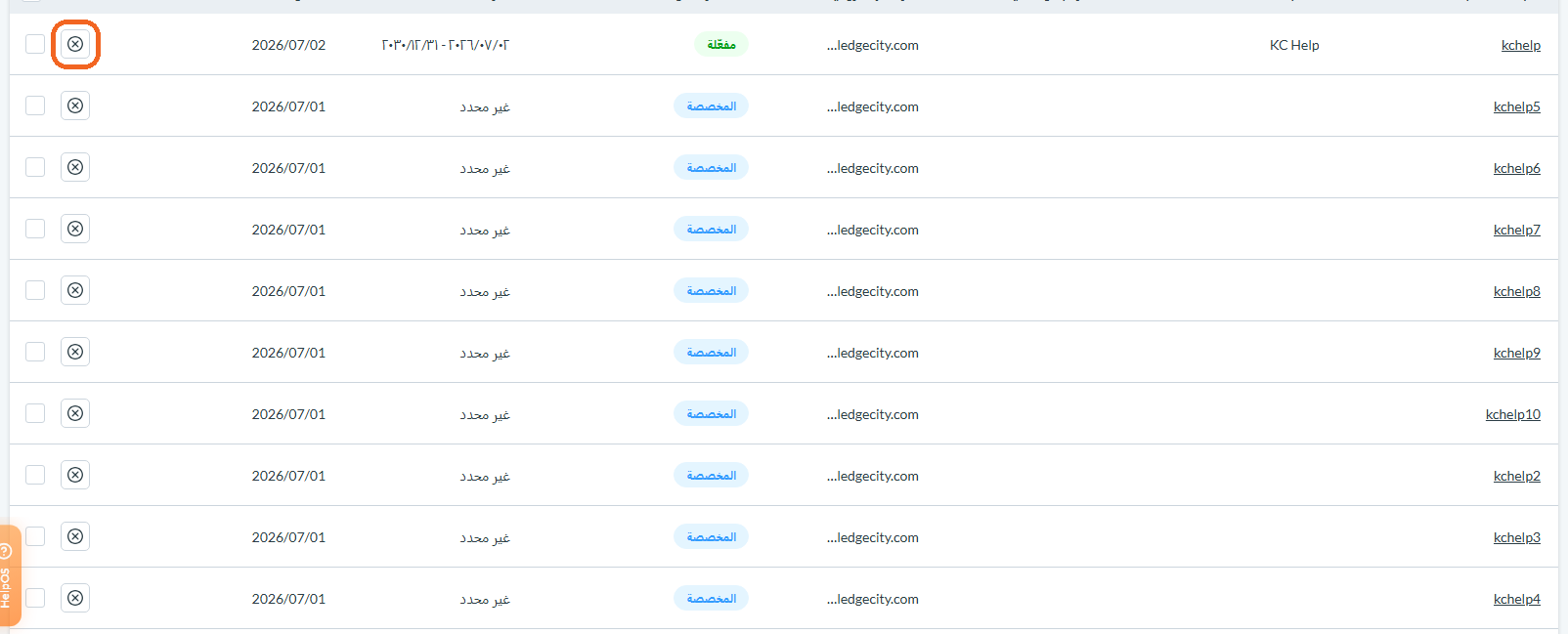Click the blue status badge for kchelp10

tap(711, 413)
